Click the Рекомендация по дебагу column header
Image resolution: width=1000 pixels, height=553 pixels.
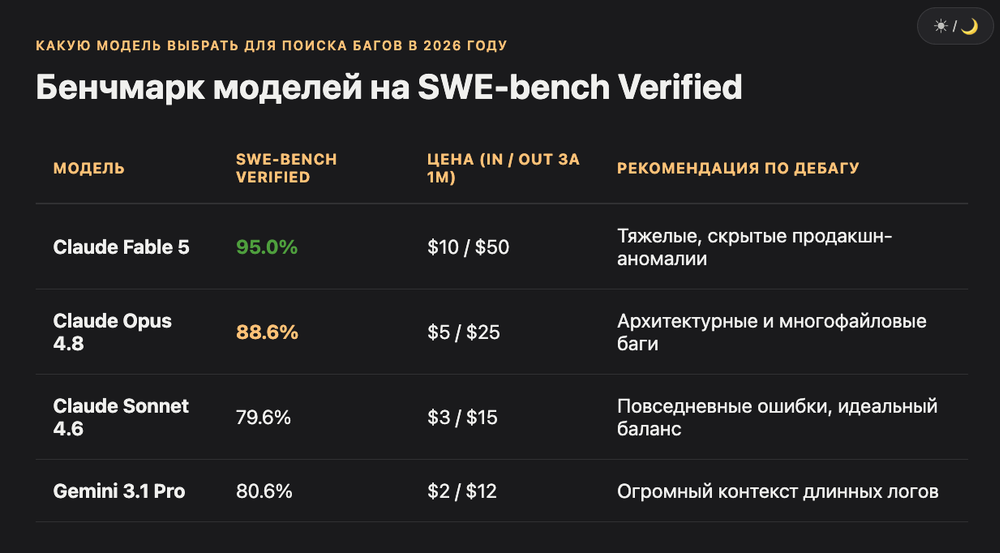click(x=738, y=168)
